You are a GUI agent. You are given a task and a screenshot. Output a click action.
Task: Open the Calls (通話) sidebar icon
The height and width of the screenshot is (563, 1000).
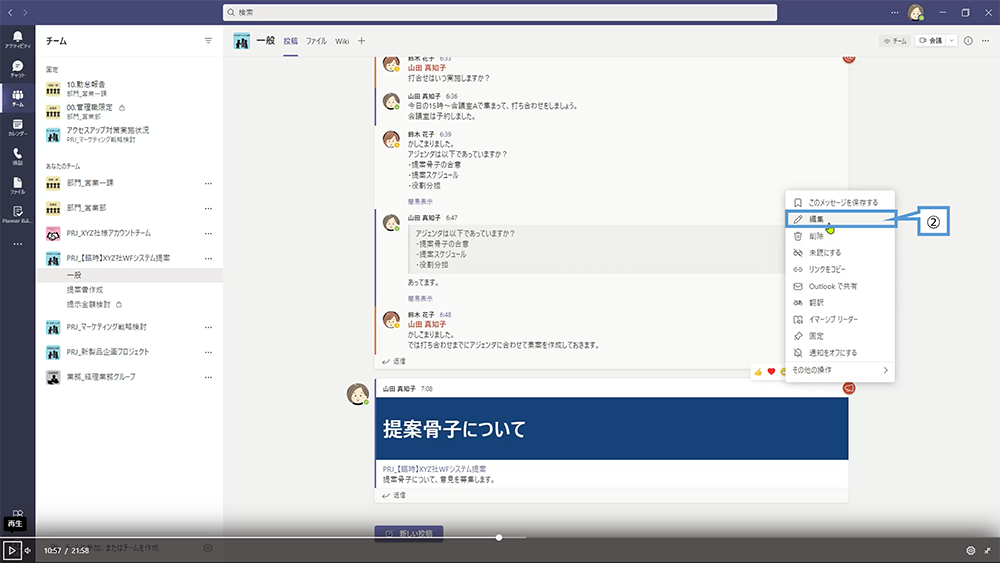point(17,156)
